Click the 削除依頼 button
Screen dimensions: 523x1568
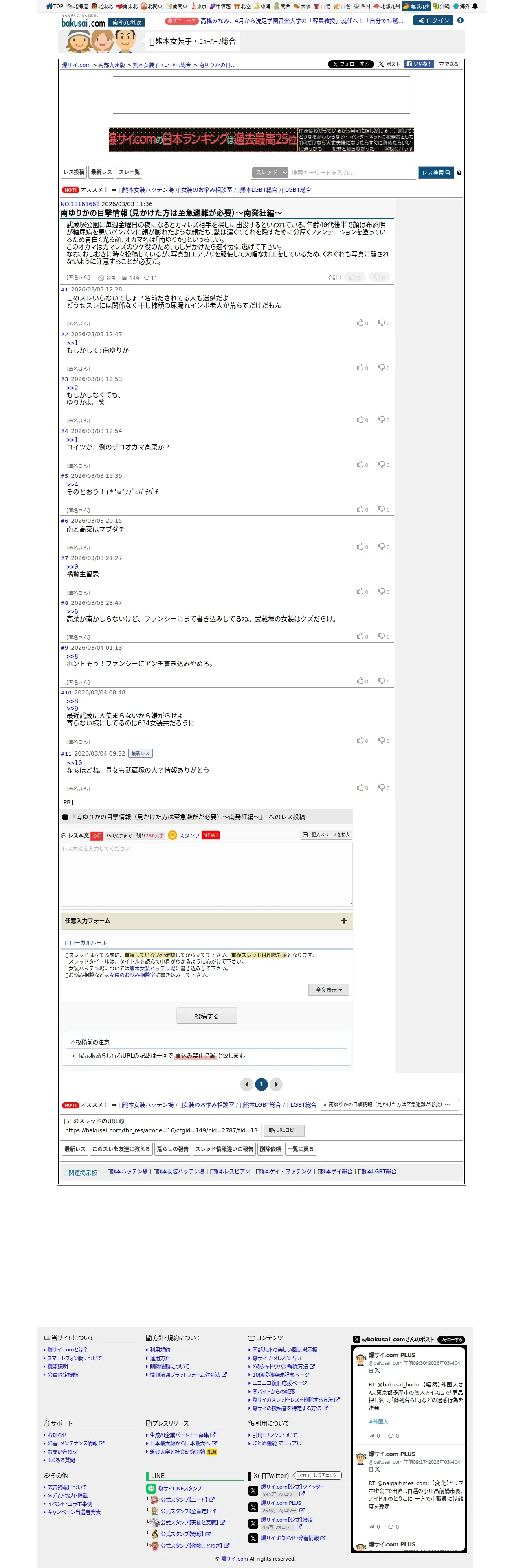coord(270,1149)
